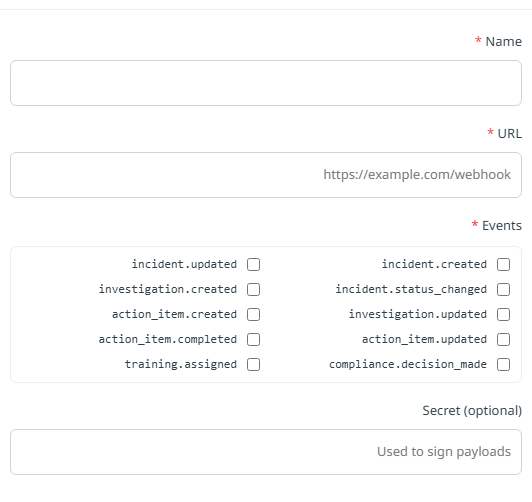532x502 pixels.
Task: Check the incident.updated checkbox
Action: point(253,265)
